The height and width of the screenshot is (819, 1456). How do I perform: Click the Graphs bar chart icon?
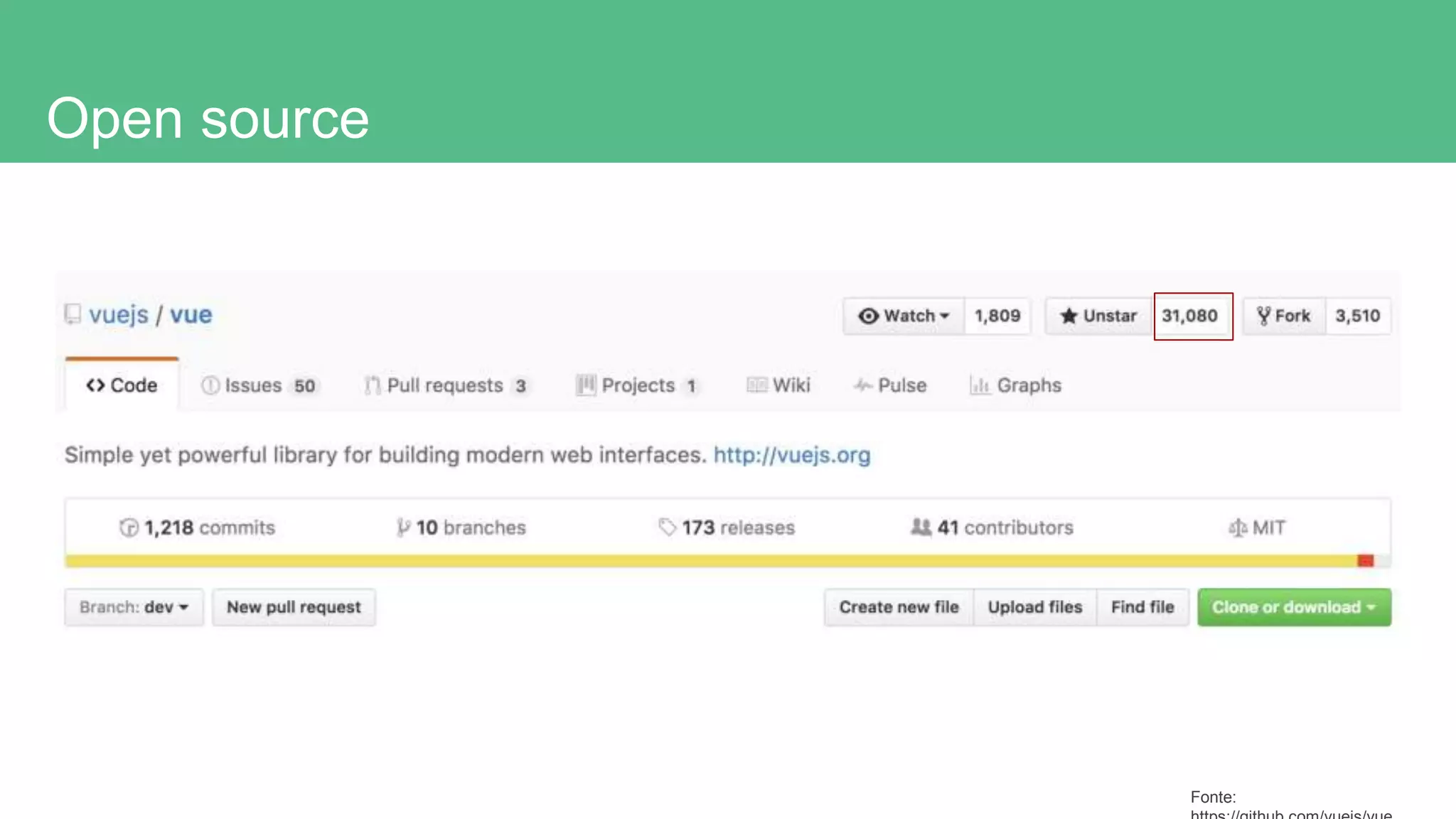coord(980,385)
